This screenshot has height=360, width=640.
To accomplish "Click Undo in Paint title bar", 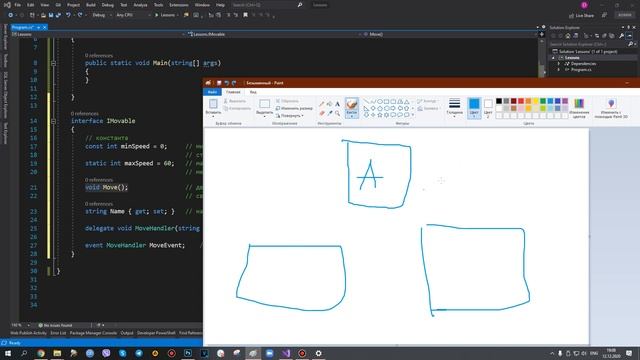I will [x=227, y=83].
